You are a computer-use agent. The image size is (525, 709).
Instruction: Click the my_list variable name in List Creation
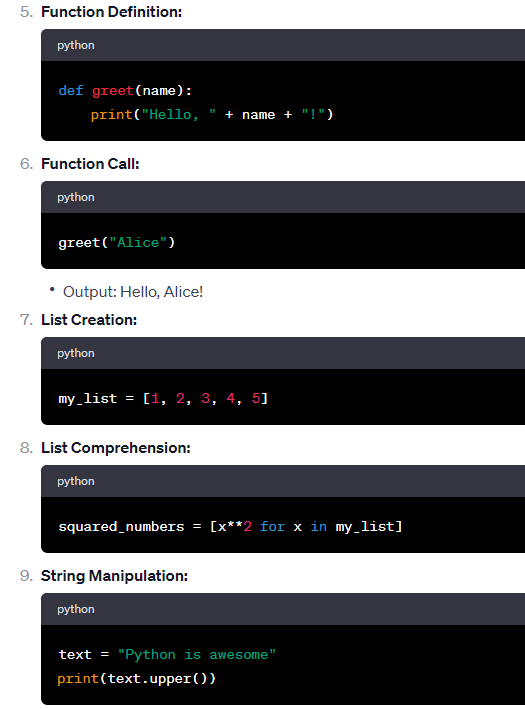point(87,398)
